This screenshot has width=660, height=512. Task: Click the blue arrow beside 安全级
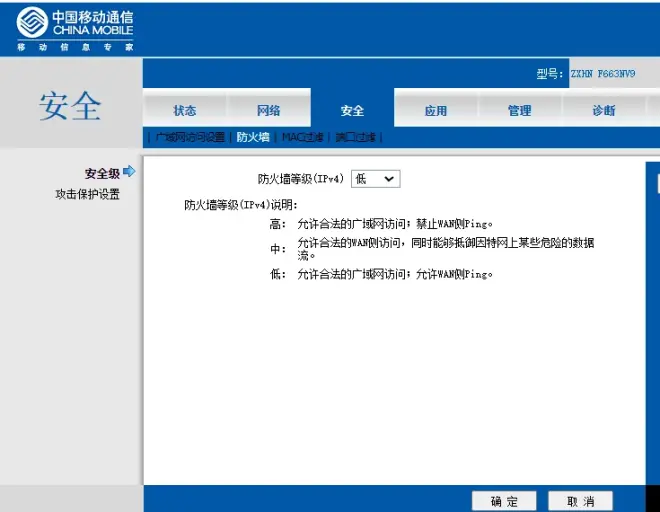coord(129,172)
